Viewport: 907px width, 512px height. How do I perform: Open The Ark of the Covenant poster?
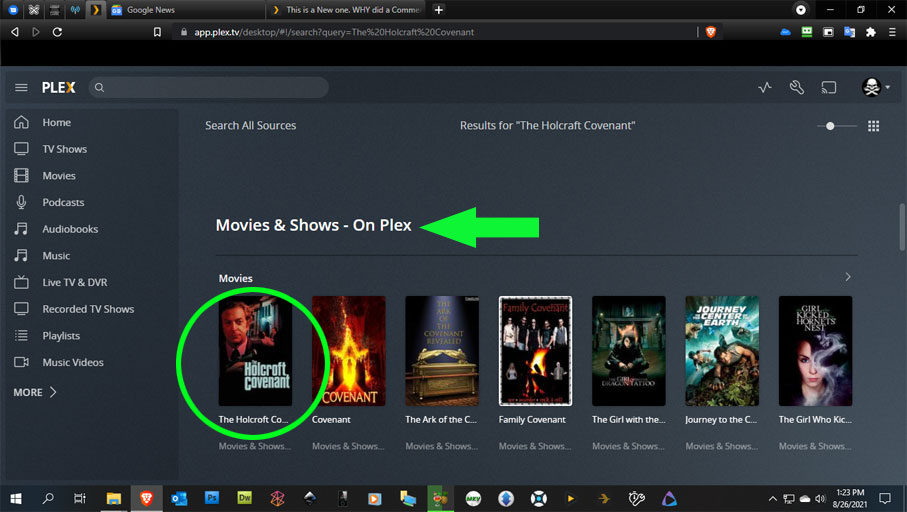[442, 351]
